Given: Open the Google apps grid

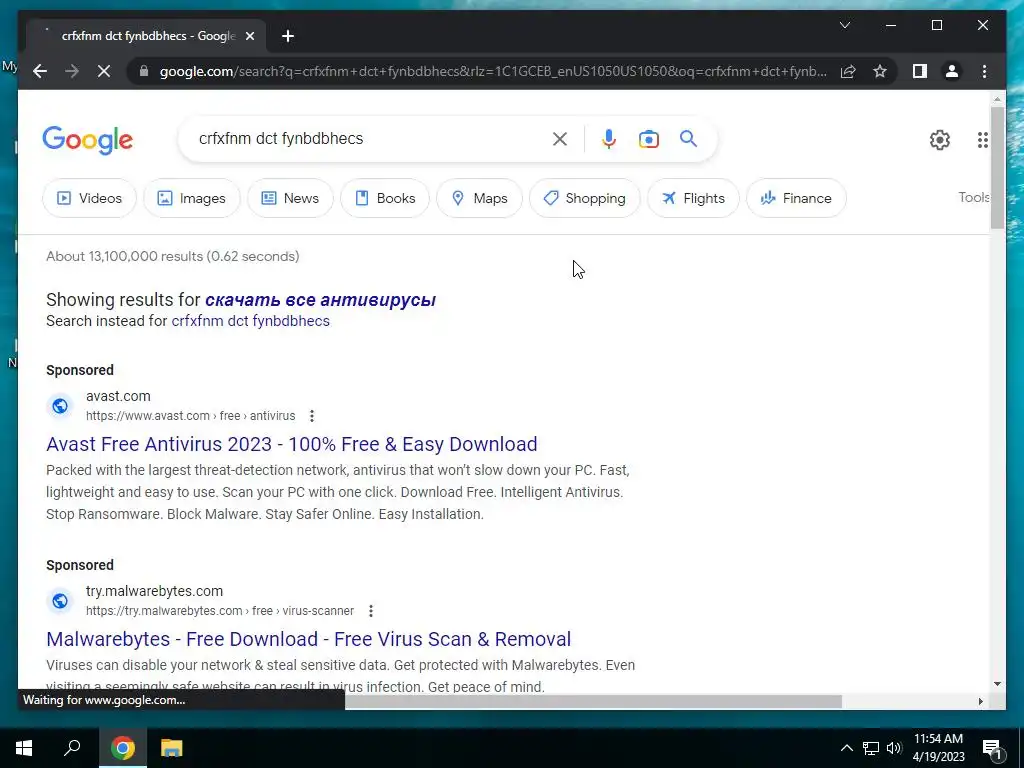Looking at the screenshot, I should point(982,139).
